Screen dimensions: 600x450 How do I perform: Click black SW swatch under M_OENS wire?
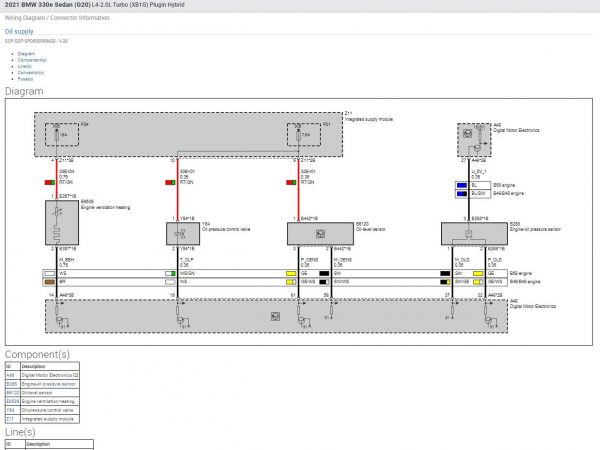324,274
